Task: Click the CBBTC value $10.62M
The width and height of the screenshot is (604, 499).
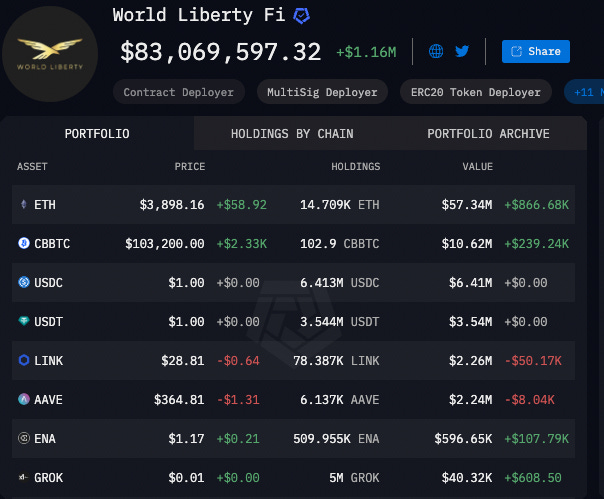Action: pos(467,244)
